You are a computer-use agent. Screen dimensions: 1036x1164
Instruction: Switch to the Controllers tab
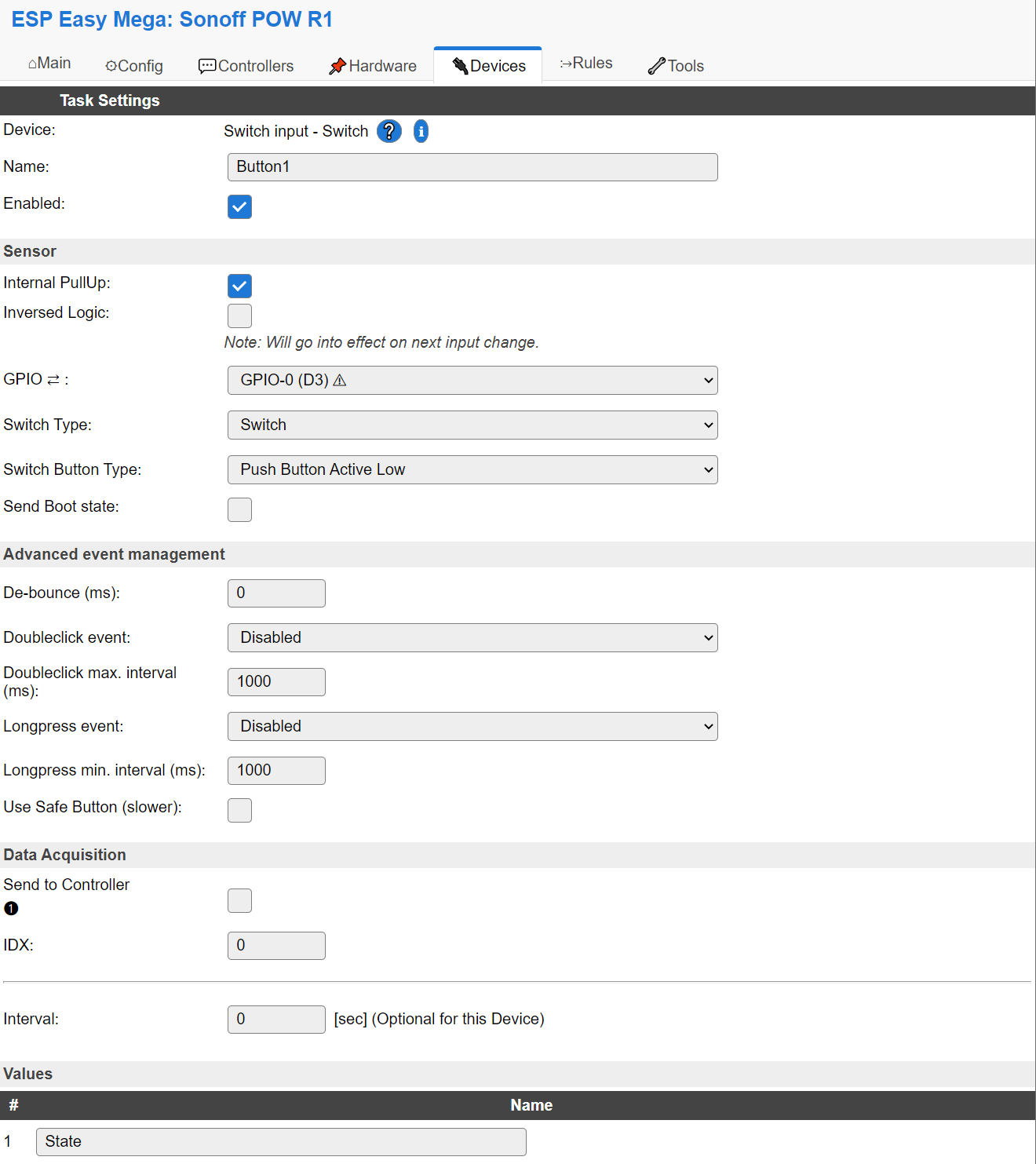246,66
